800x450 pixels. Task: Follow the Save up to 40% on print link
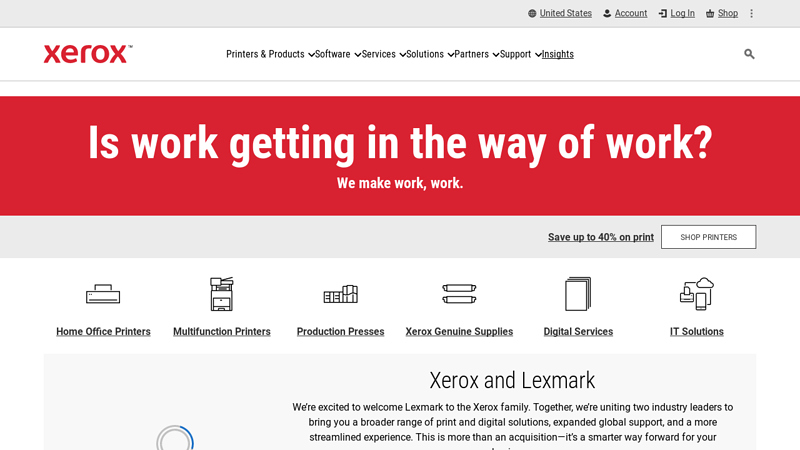601,237
